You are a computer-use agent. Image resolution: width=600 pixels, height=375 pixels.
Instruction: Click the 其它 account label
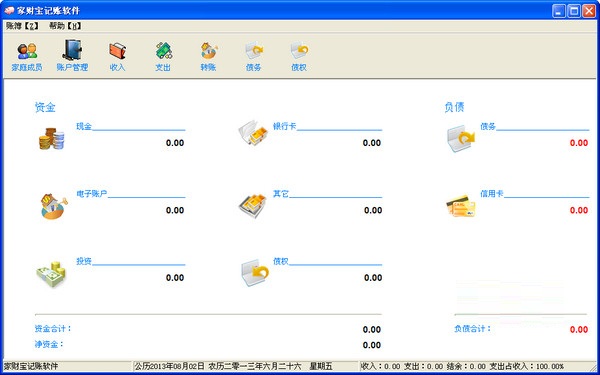point(281,194)
